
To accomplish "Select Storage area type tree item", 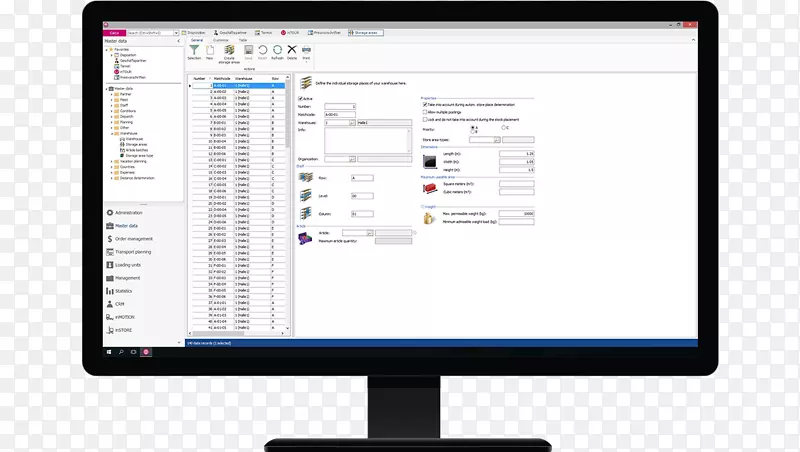I will coord(137,155).
